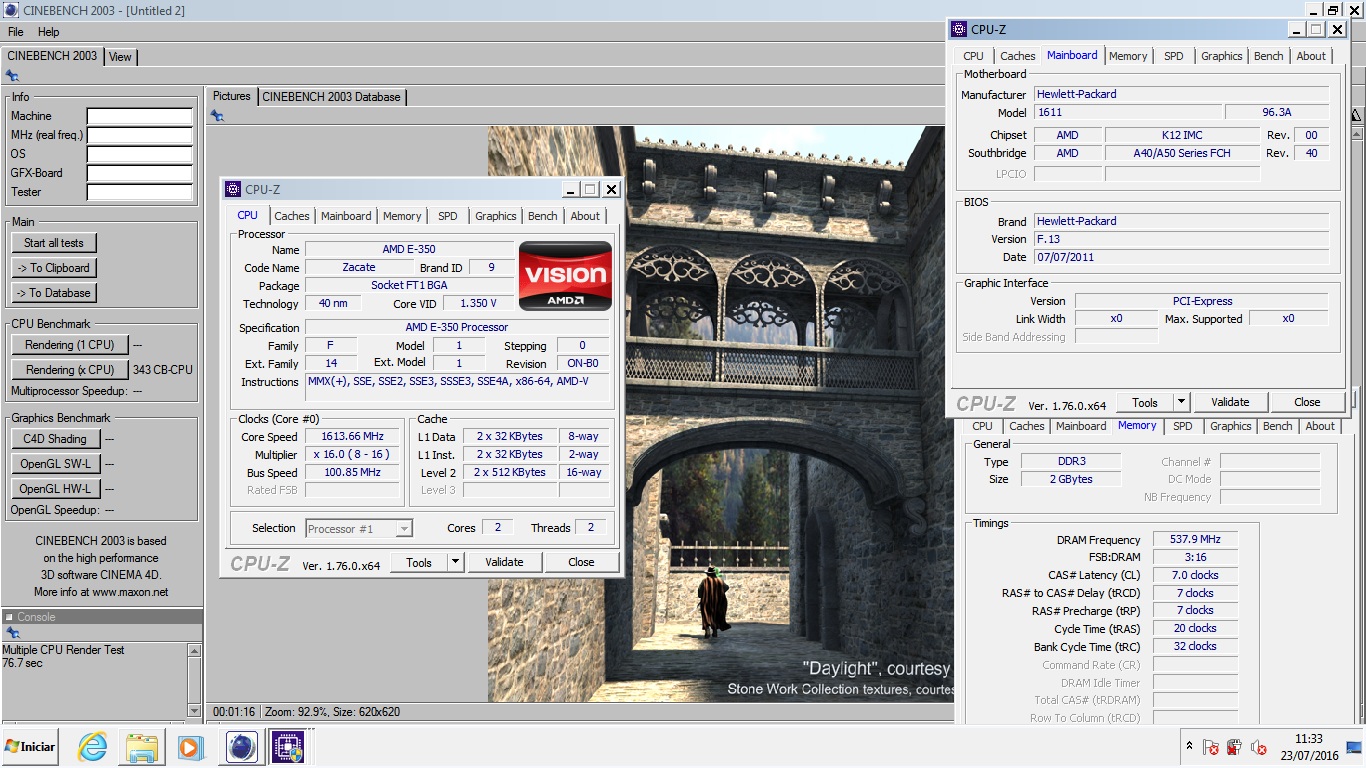Click Start all tests button
This screenshot has height=768, width=1366.
click(x=54, y=243)
